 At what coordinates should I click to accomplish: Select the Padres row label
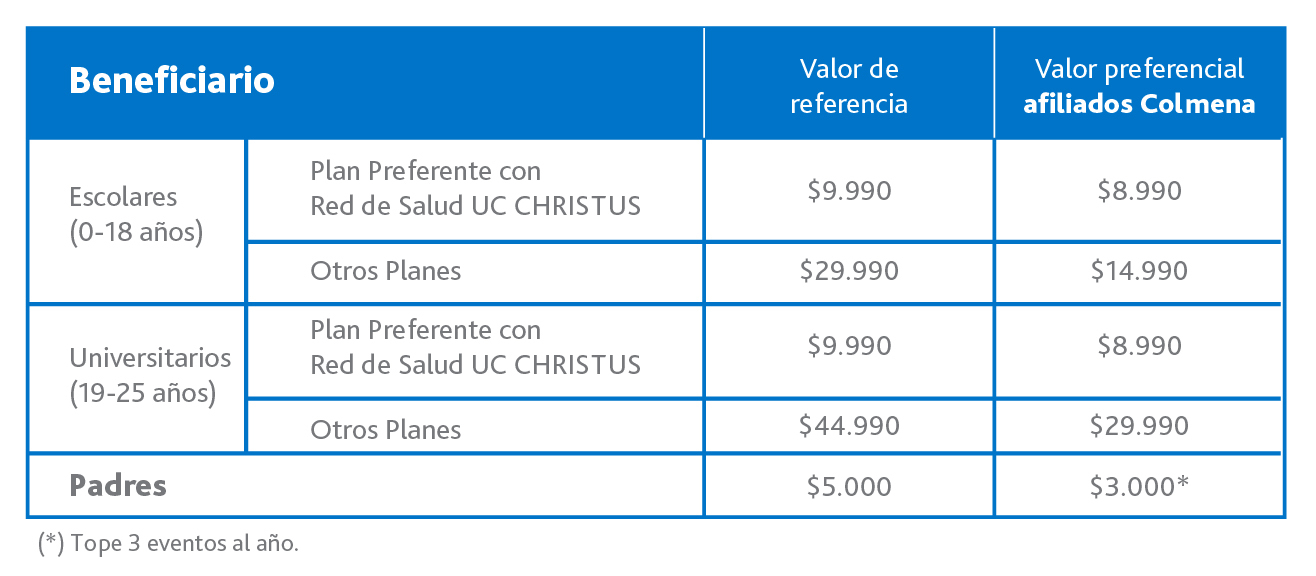(x=118, y=486)
